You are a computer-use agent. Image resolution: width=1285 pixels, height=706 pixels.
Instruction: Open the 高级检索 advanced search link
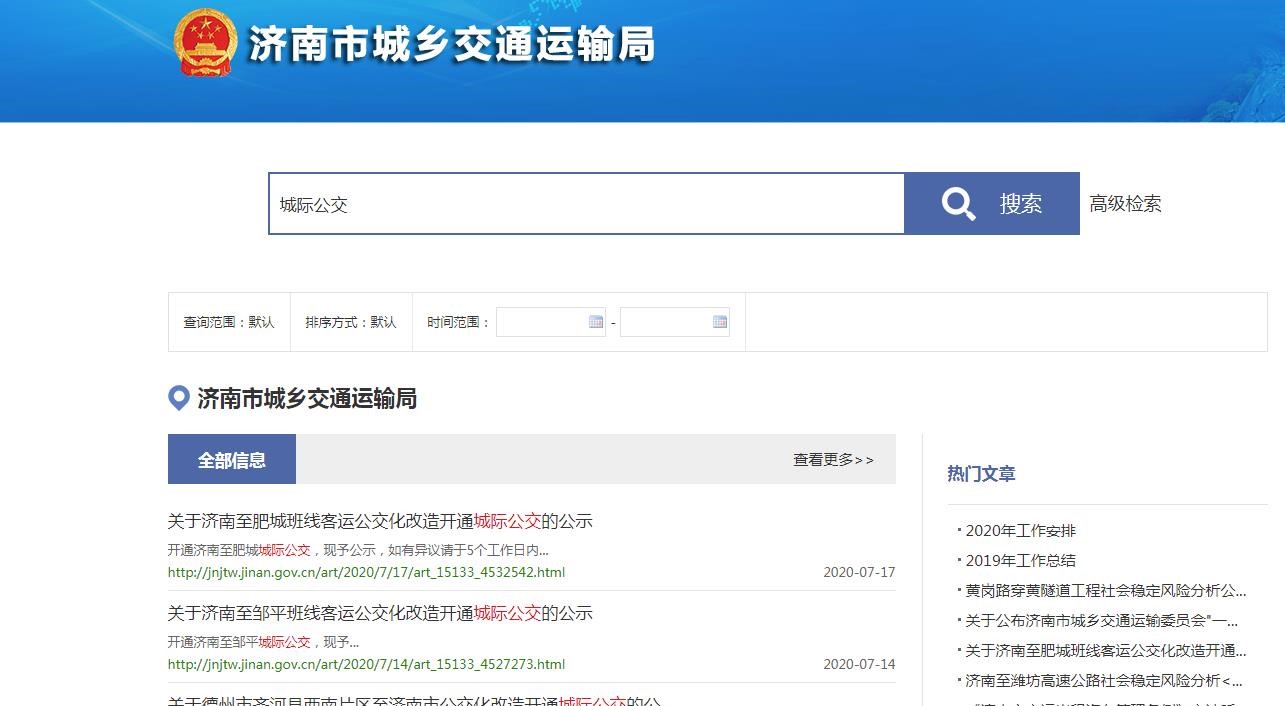pyautogui.click(x=1125, y=204)
